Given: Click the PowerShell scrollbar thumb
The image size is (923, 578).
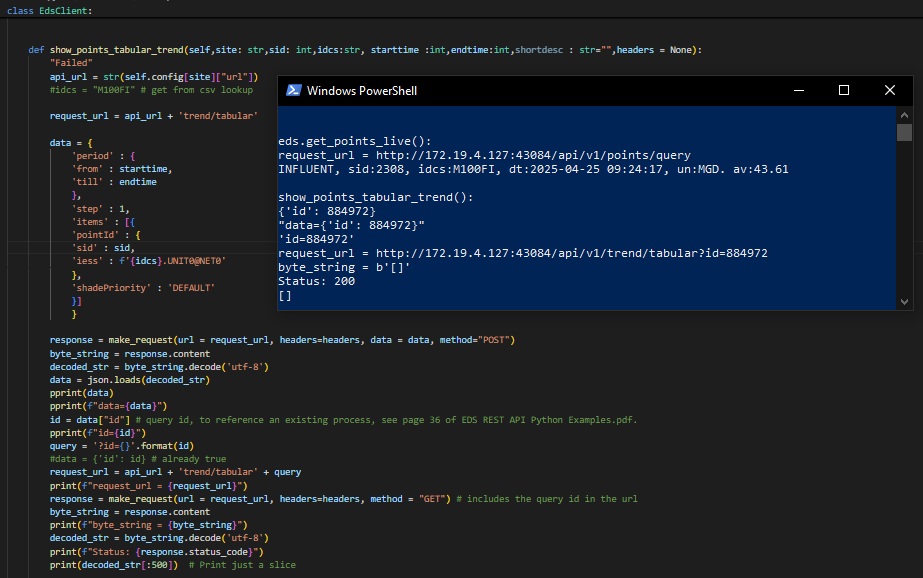Looking at the screenshot, I should tap(904, 133).
